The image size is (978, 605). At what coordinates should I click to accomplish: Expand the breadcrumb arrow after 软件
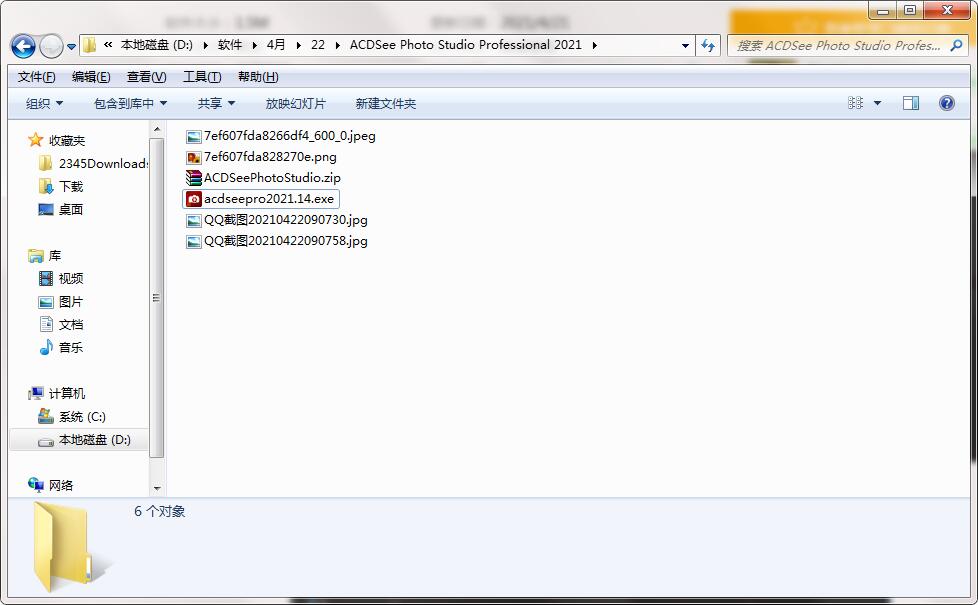tap(254, 45)
